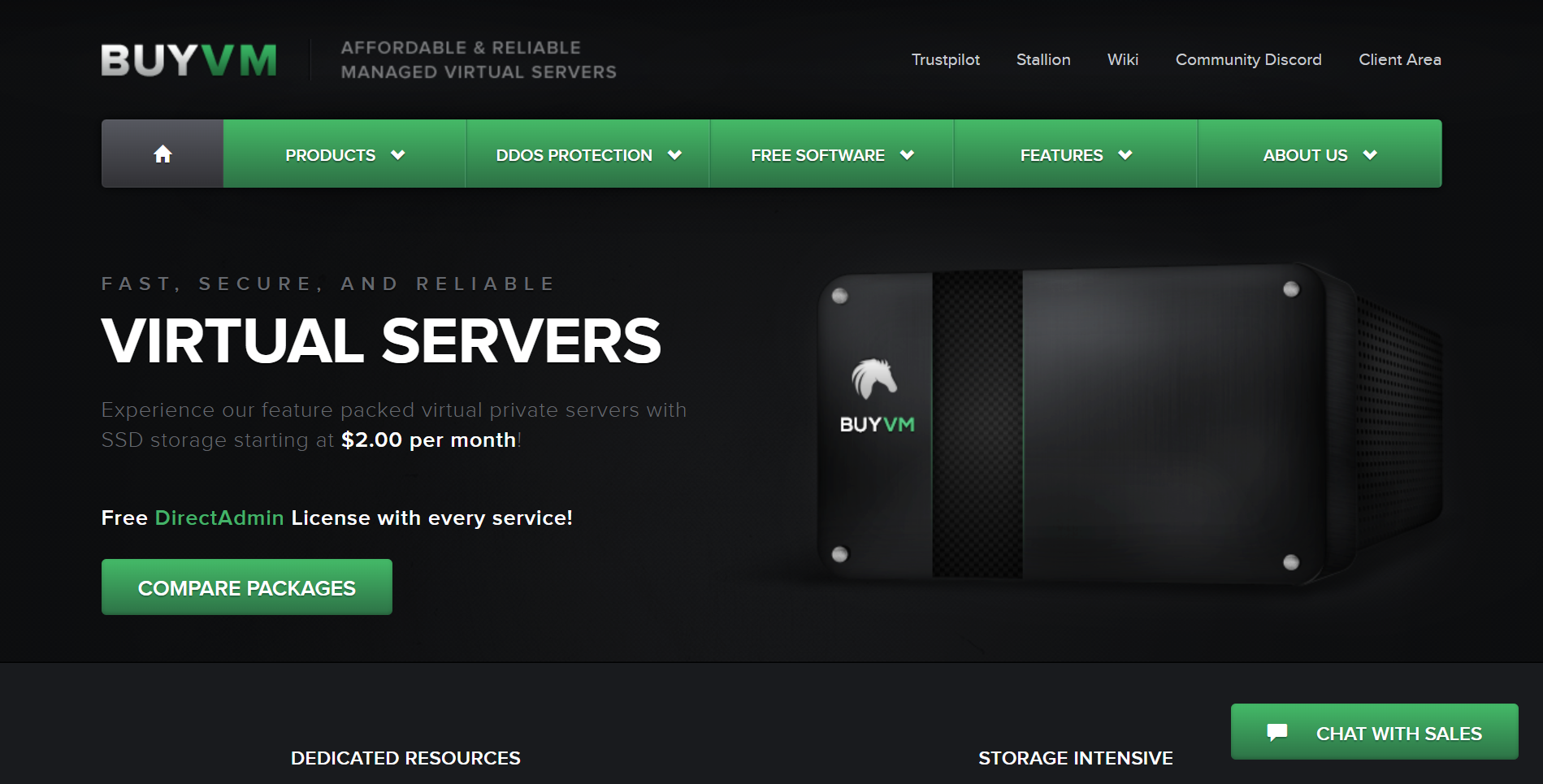Click the Dedicated Resources heading
The height and width of the screenshot is (784, 1543).
(x=405, y=758)
